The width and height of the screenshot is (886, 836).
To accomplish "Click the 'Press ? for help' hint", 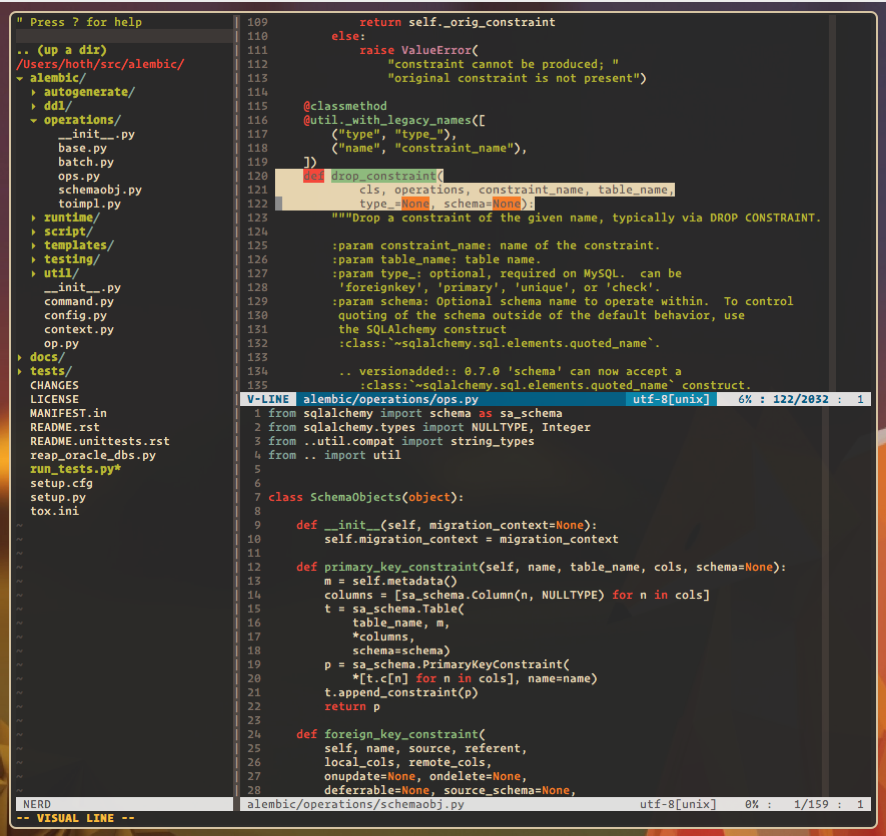I will 79,22.
